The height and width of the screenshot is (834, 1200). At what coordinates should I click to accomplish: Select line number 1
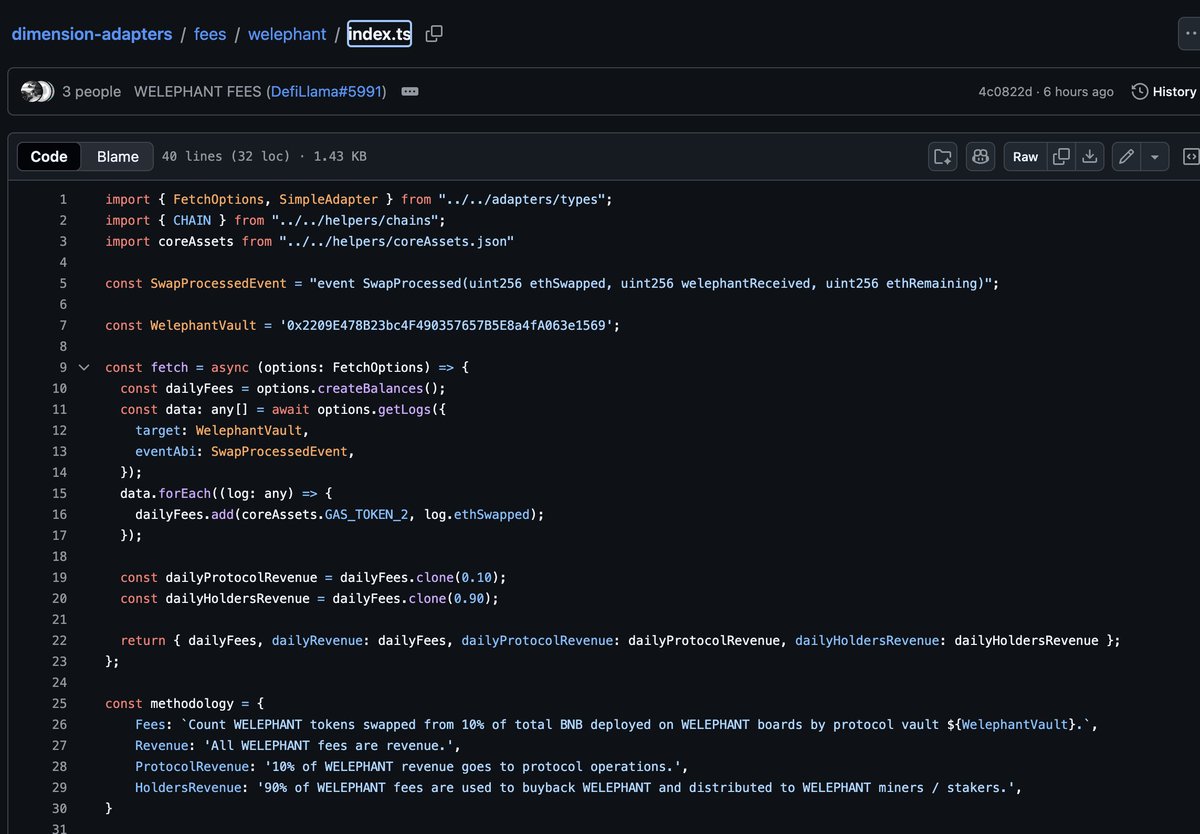63,199
